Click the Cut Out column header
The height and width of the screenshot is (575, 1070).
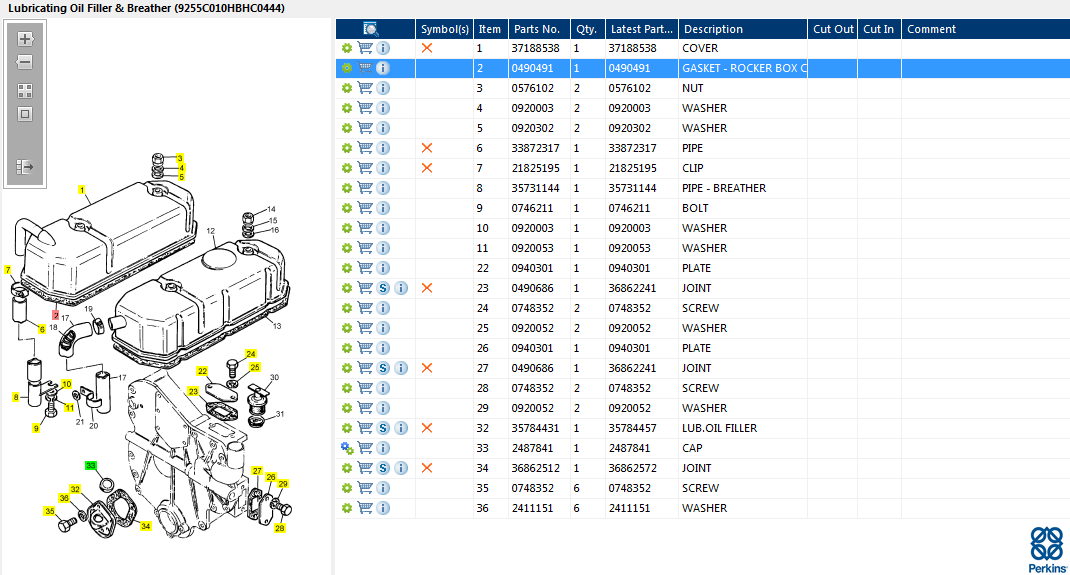833,29
